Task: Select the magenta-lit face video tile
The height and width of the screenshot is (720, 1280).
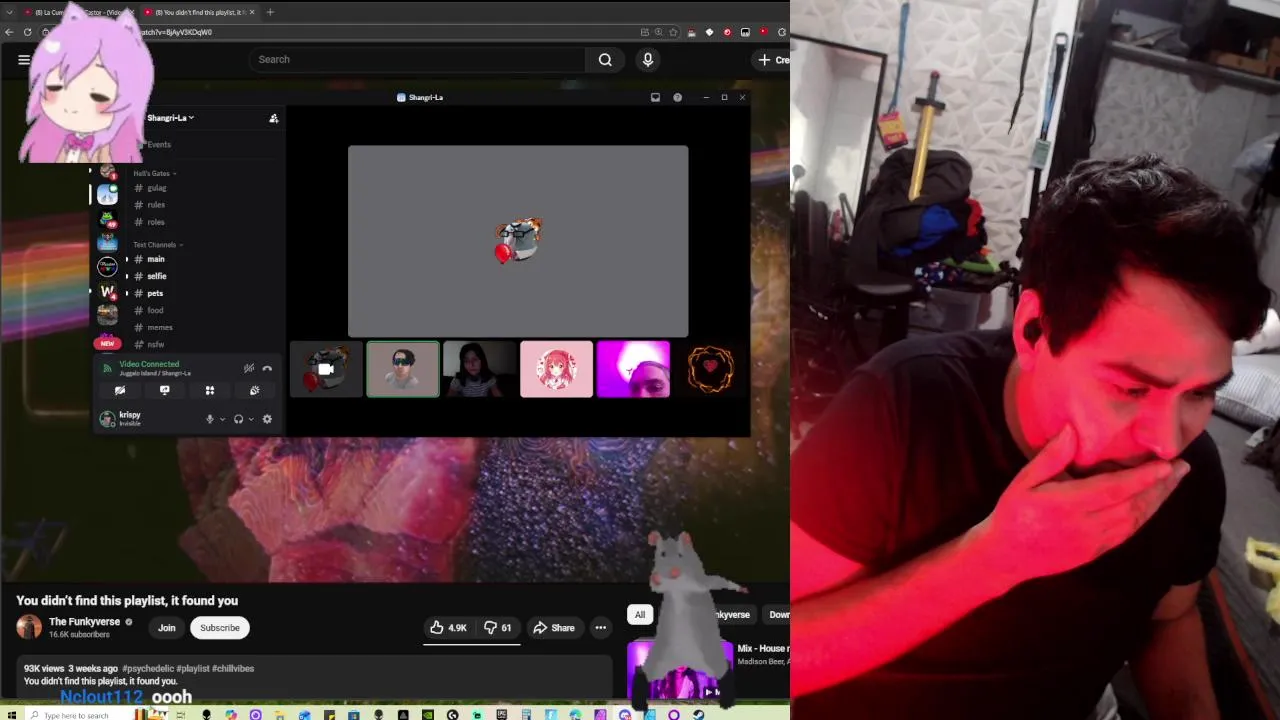Action: coord(633,369)
